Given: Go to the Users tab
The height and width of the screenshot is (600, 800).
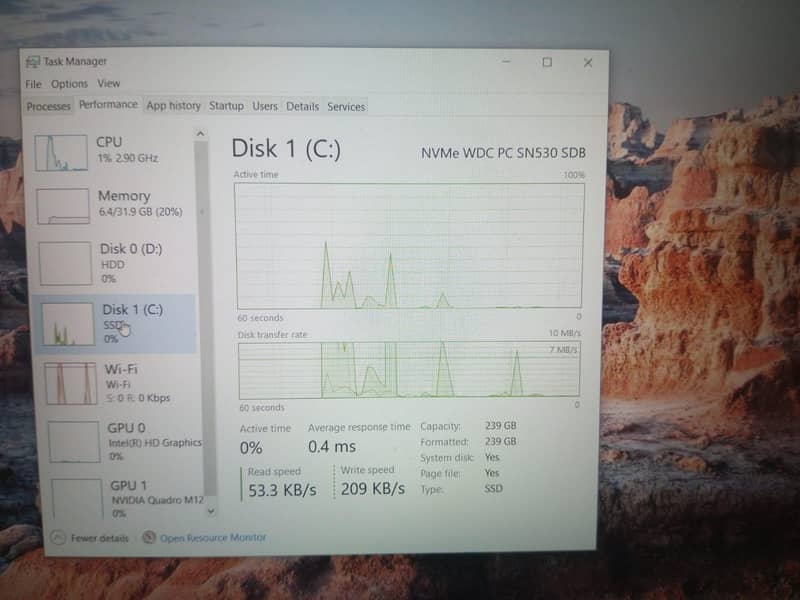Looking at the screenshot, I should click(x=265, y=106).
